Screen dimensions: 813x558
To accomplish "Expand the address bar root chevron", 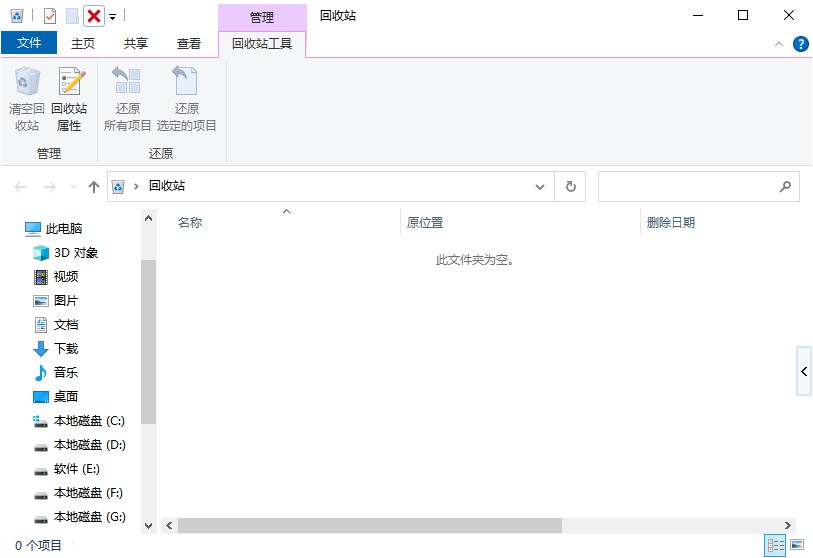I will point(136,187).
